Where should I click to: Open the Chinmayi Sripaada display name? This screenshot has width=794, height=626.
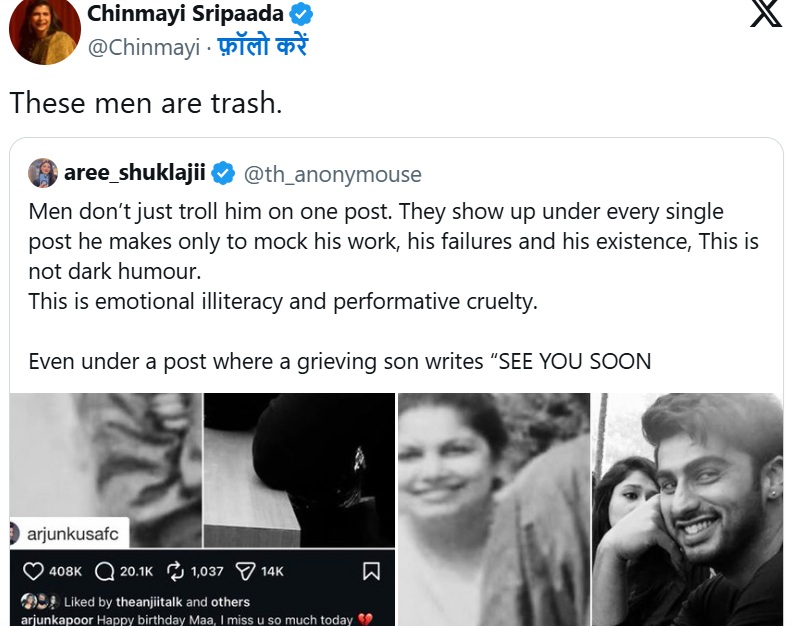[x=184, y=14]
